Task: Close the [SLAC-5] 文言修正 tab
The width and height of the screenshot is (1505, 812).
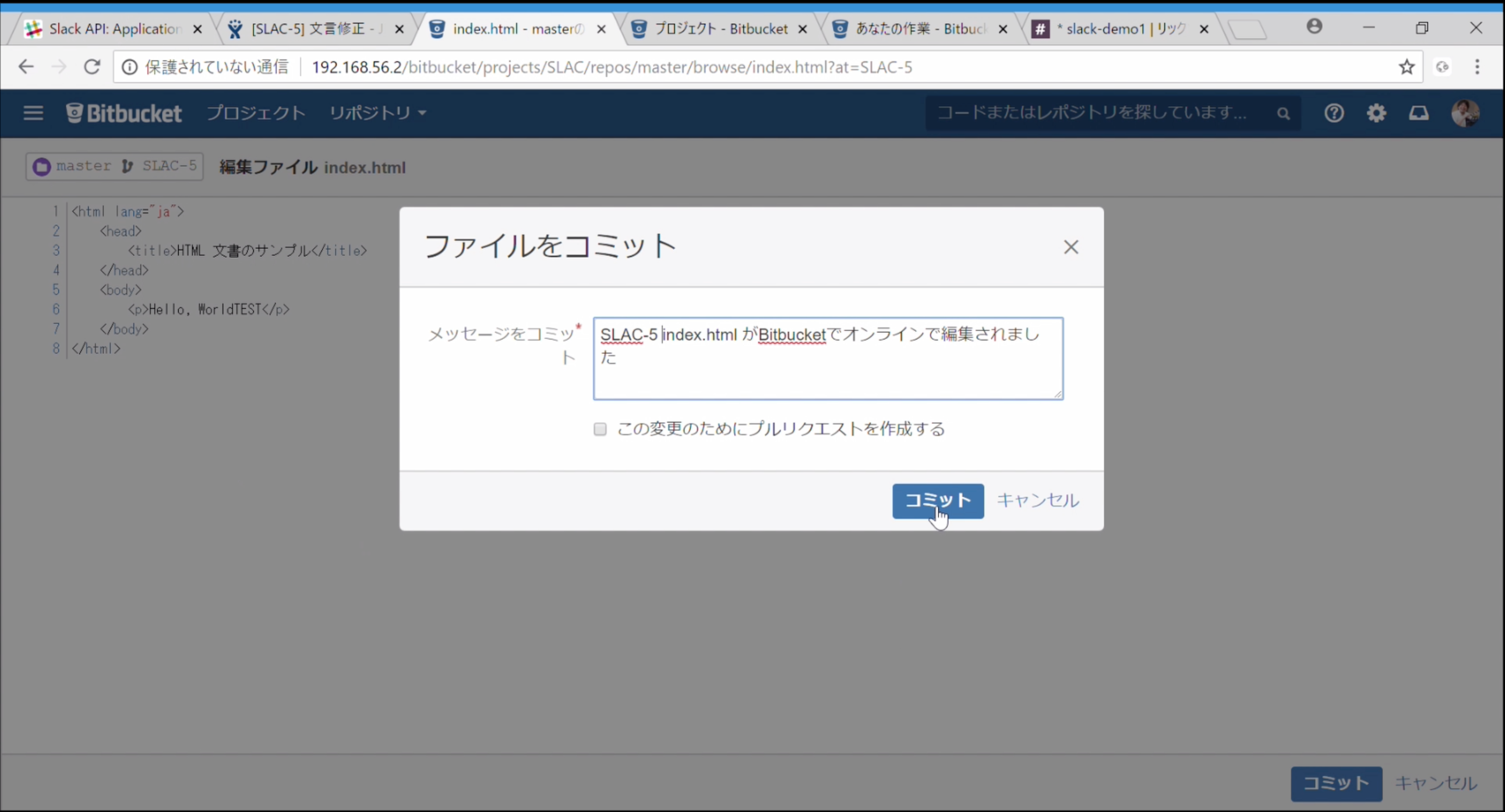Action: tap(399, 29)
